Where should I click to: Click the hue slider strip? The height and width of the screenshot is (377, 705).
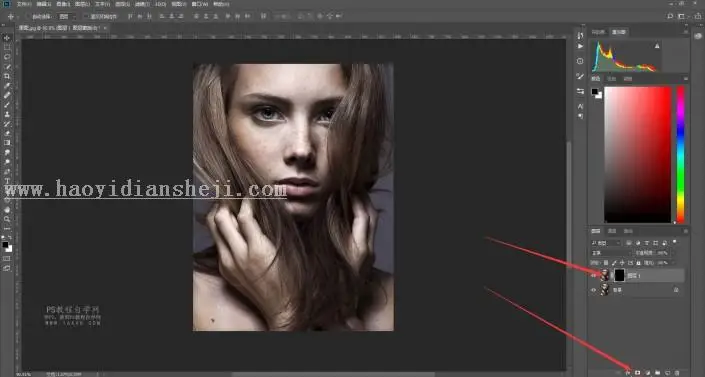[680, 154]
